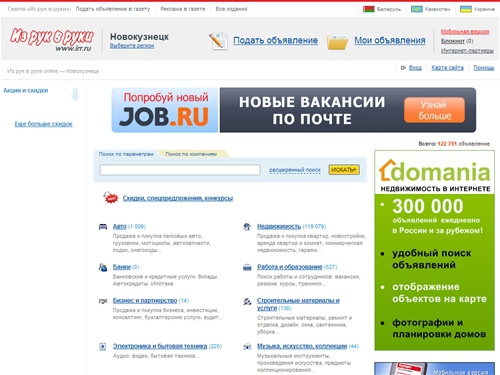Open Реклама в газете menu link

(x=183, y=9)
